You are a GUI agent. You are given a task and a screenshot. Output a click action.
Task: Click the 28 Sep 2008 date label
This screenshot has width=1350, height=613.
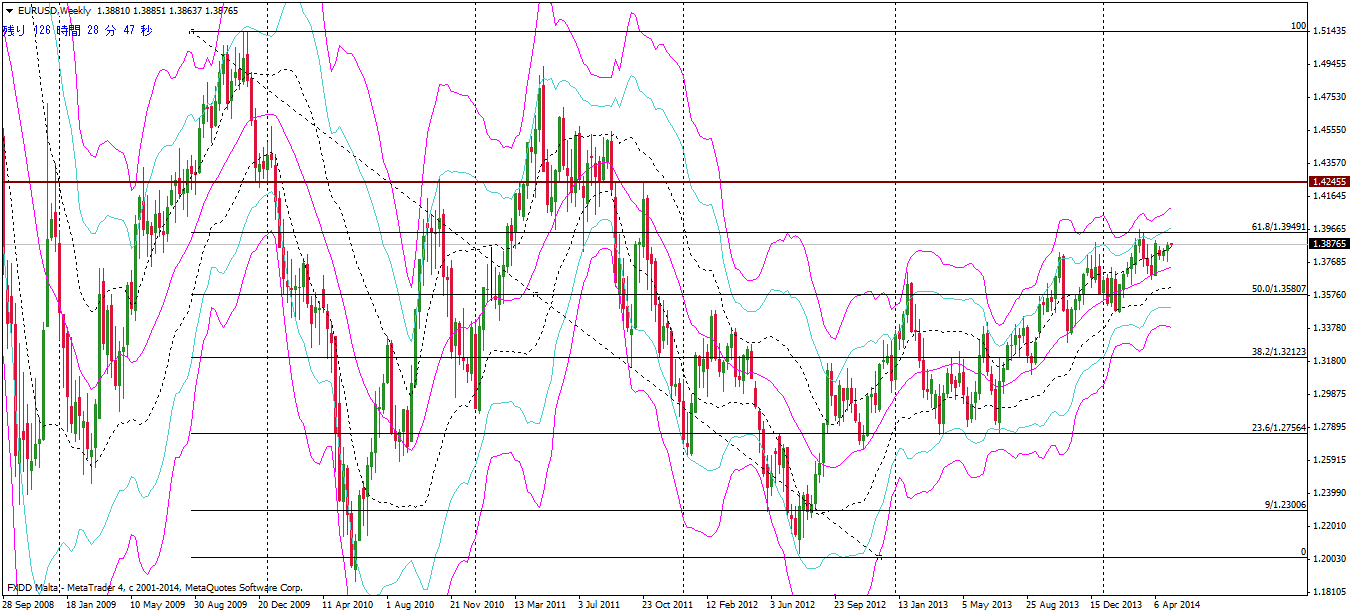[28, 605]
